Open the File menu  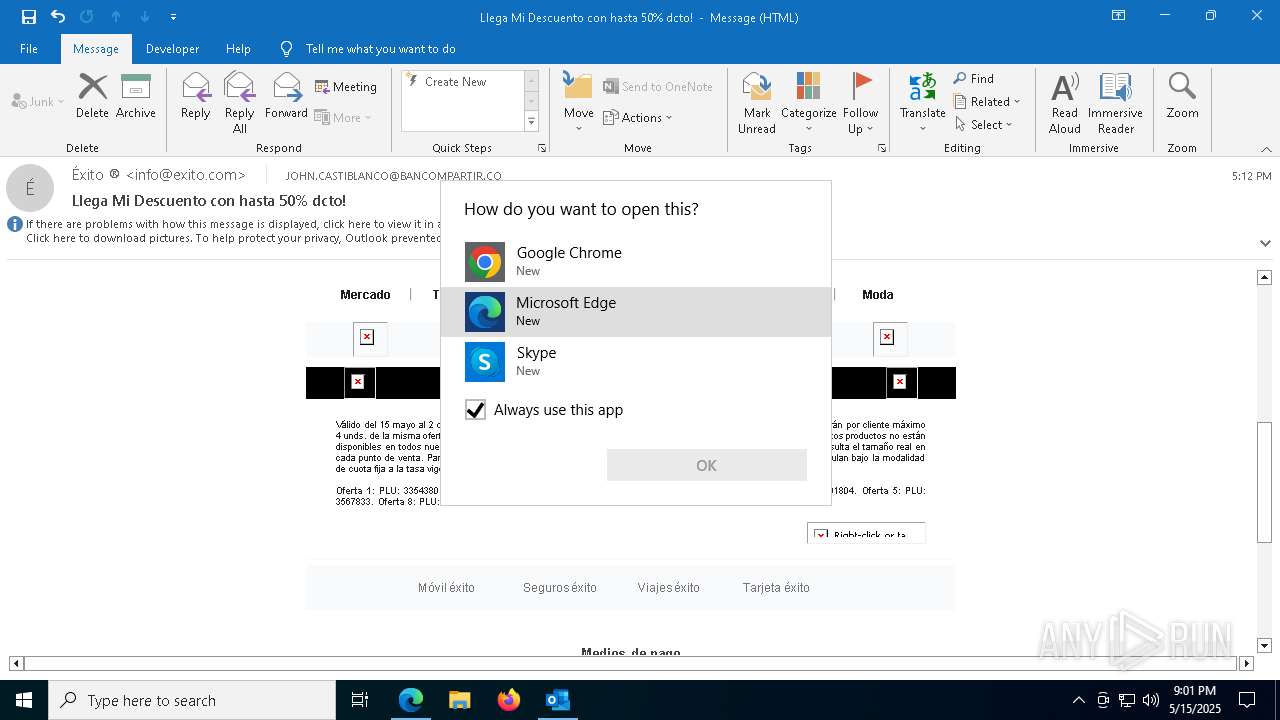coord(29,49)
